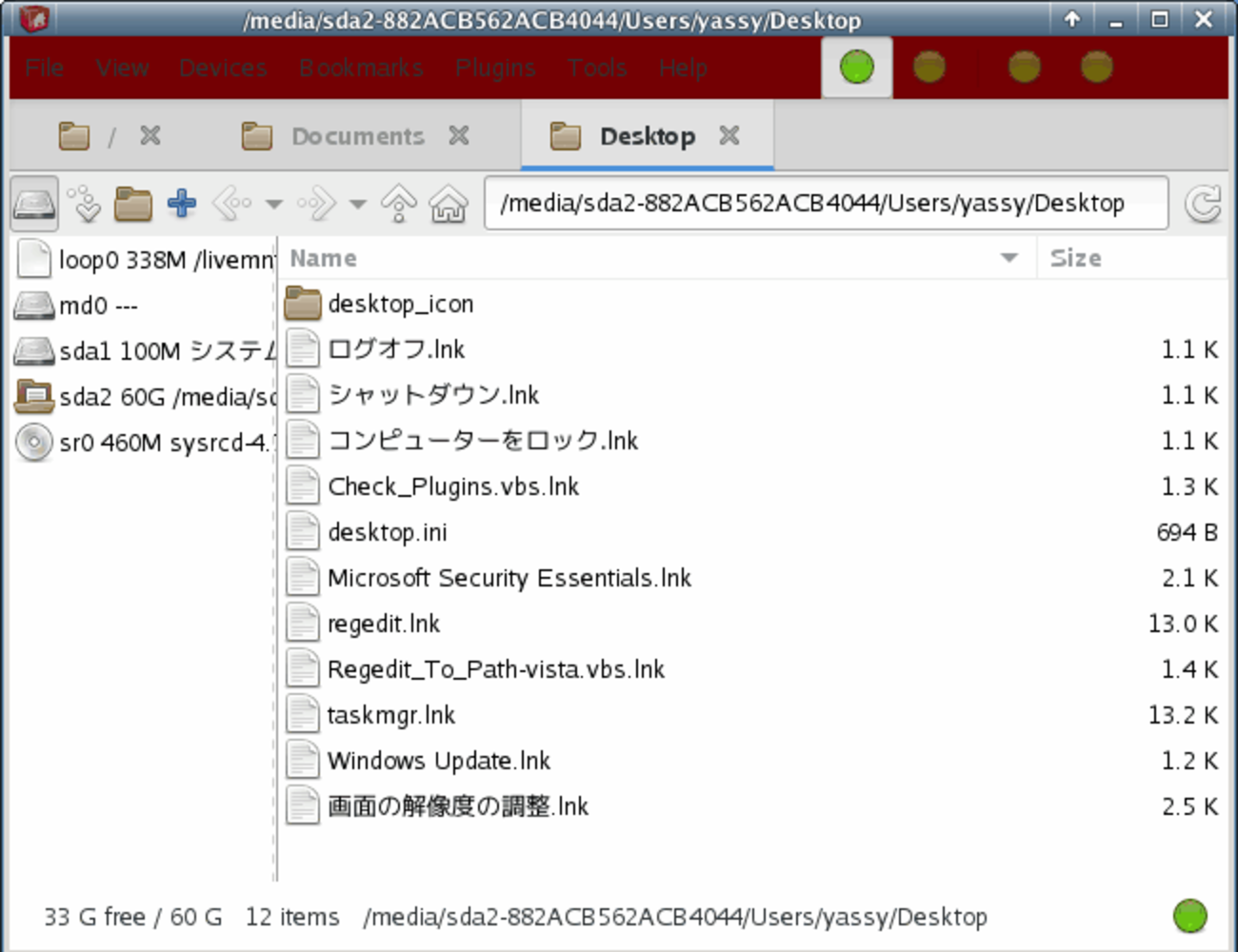Select the file name "taskmgr.lnk"
This screenshot has height=952, width=1238.
click(391, 715)
